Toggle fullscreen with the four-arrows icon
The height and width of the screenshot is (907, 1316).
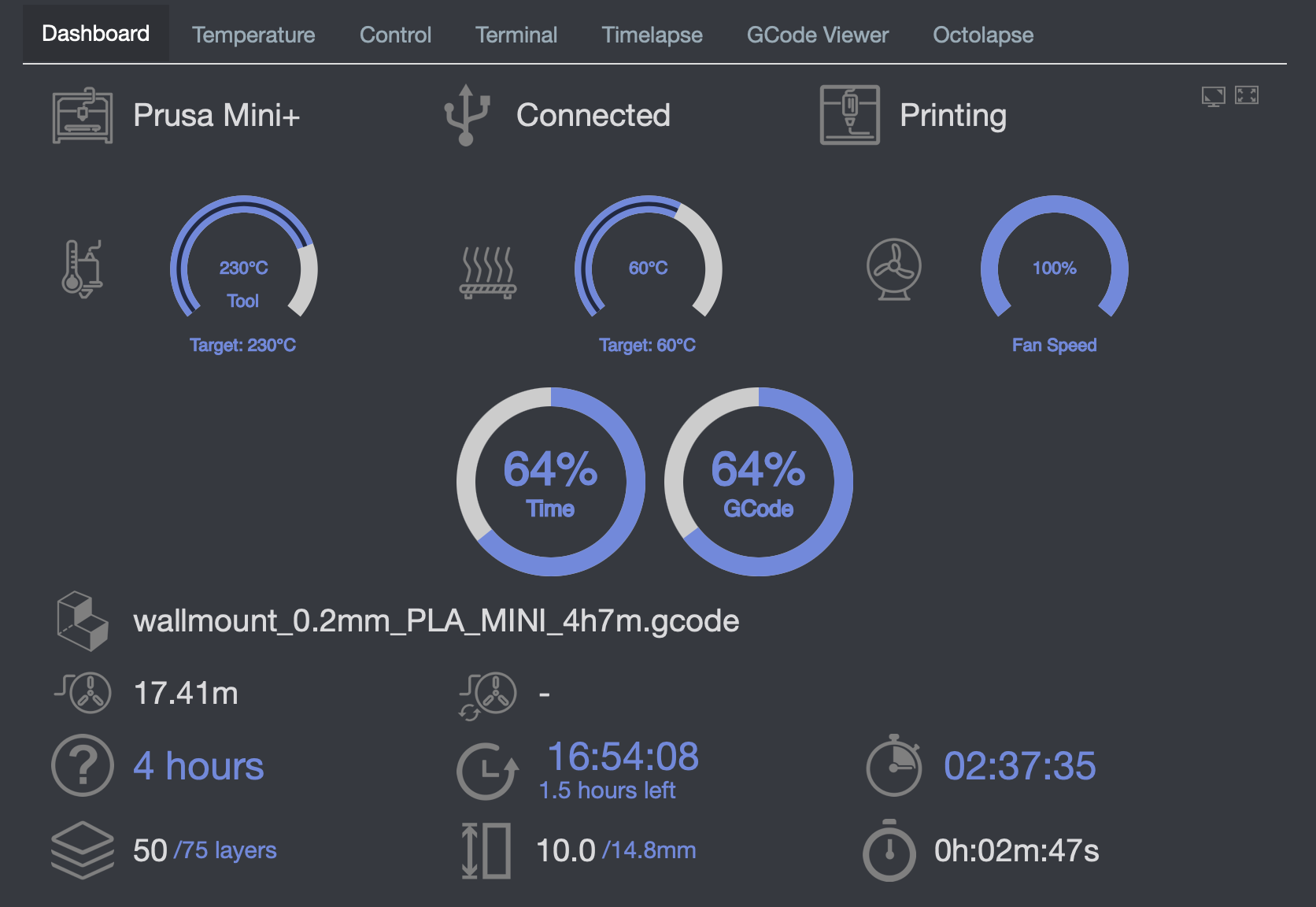pos(1247,95)
